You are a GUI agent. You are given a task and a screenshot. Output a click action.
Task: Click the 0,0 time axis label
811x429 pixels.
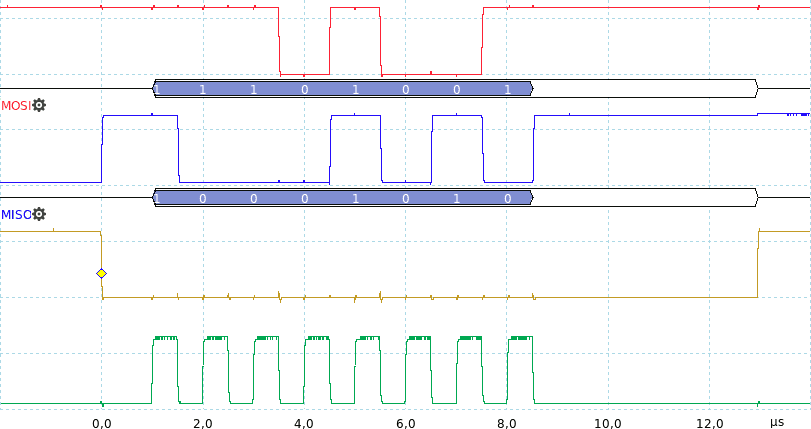click(101, 423)
